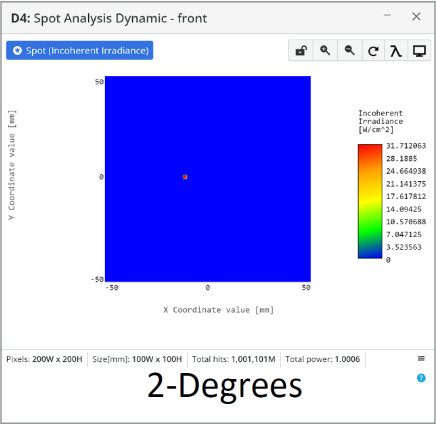Refresh the plot with the circular arrow icon
The height and width of the screenshot is (424, 436).
point(373,51)
